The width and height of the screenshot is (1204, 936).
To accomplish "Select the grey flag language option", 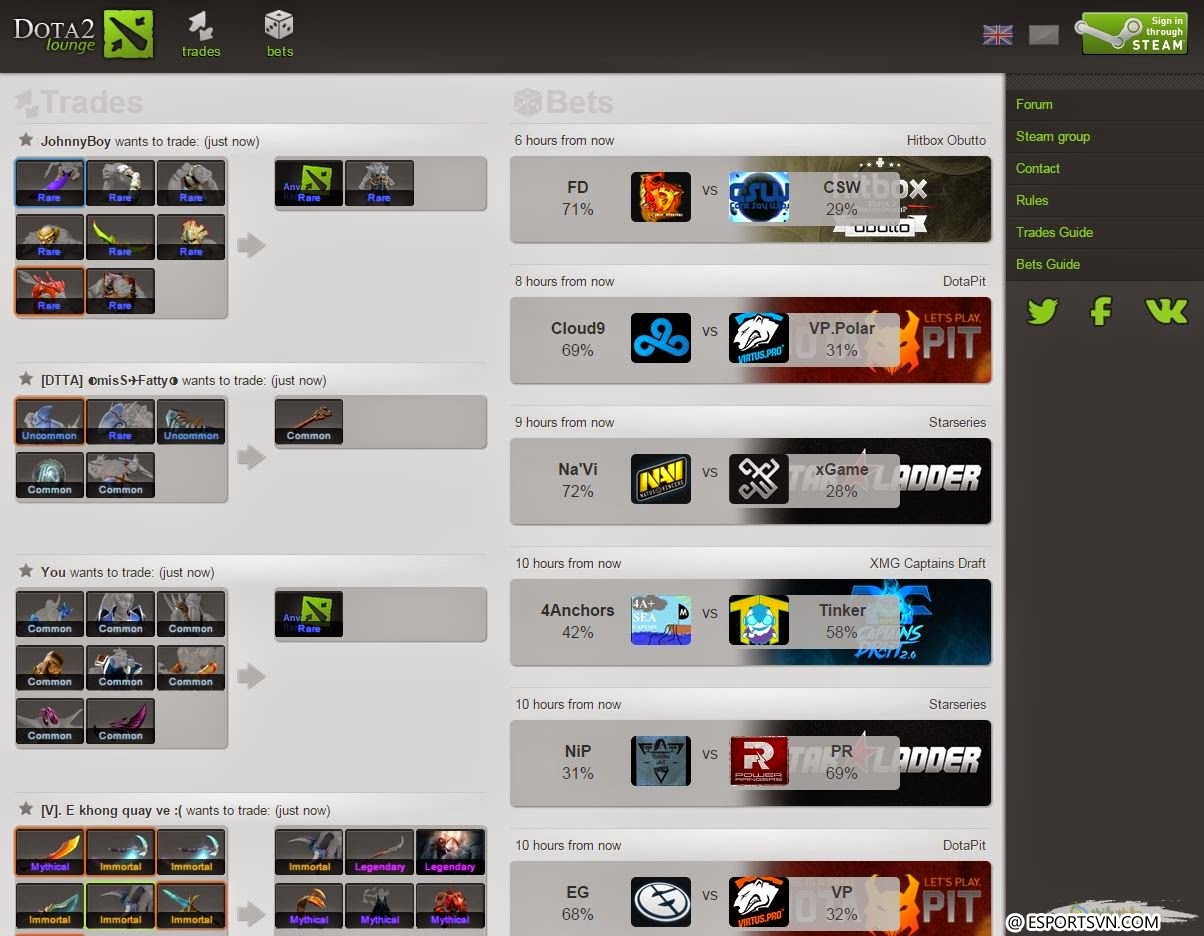I will [1043, 35].
